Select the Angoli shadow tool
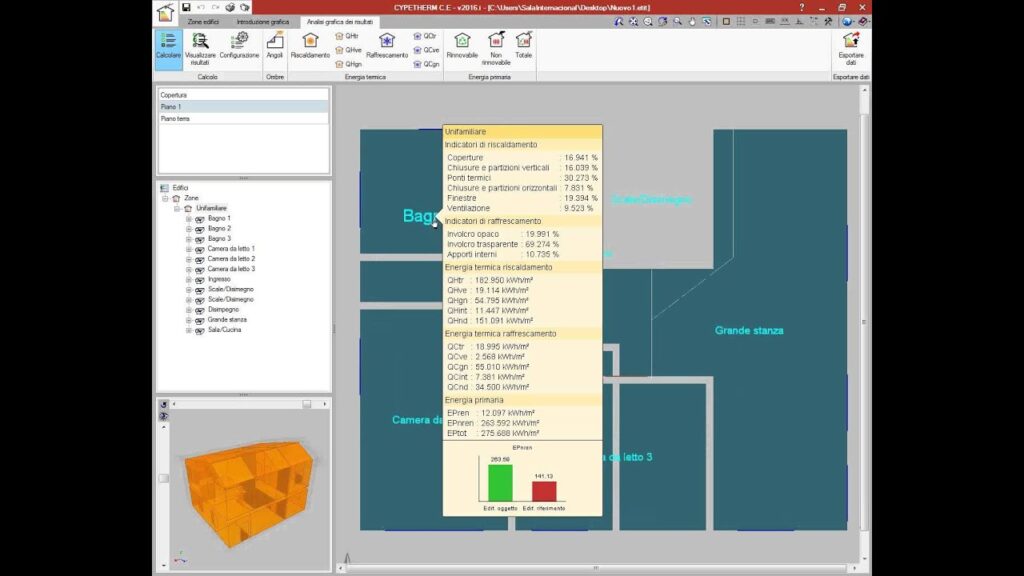1024x576 pixels. click(x=275, y=47)
